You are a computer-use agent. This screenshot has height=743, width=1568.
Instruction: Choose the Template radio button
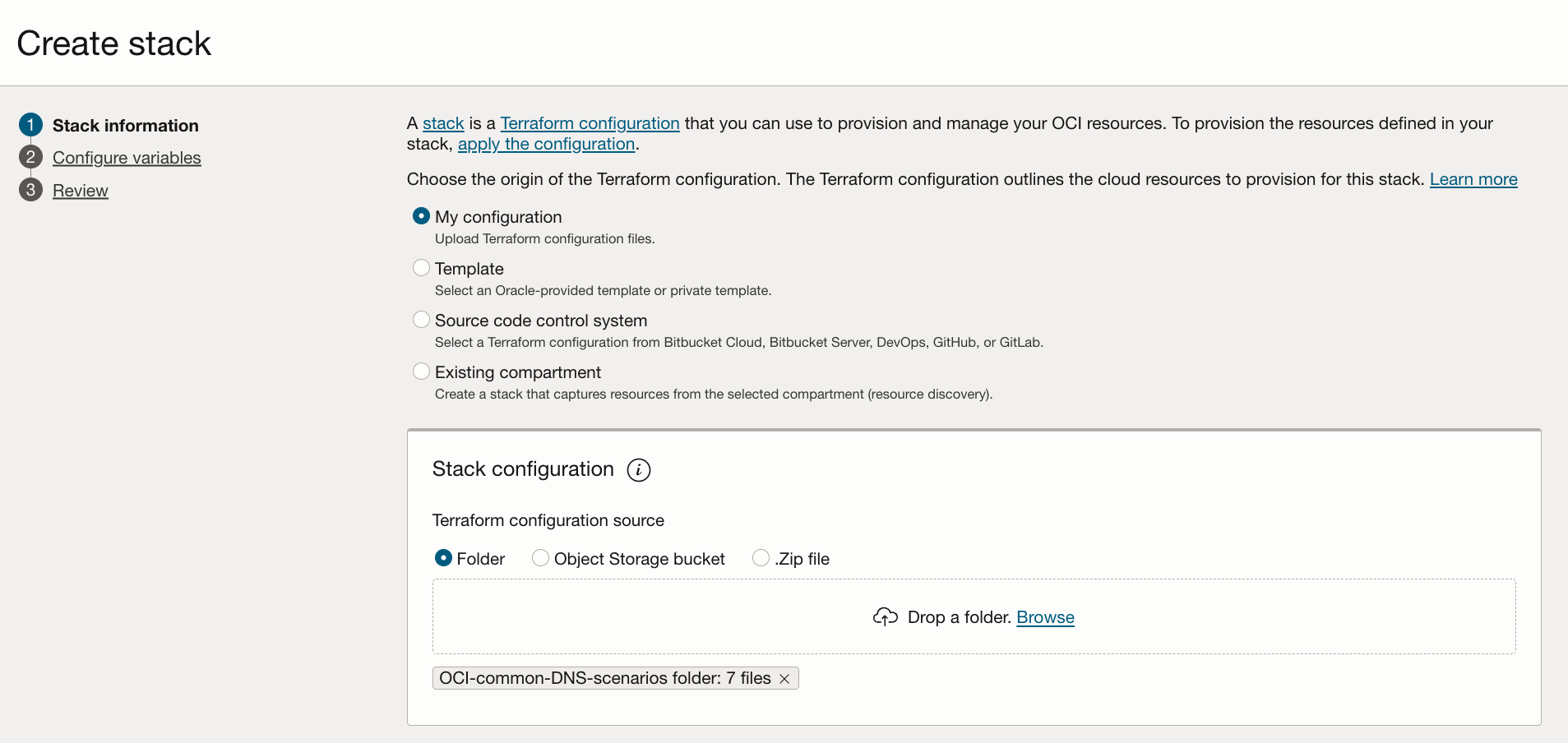tap(421, 268)
